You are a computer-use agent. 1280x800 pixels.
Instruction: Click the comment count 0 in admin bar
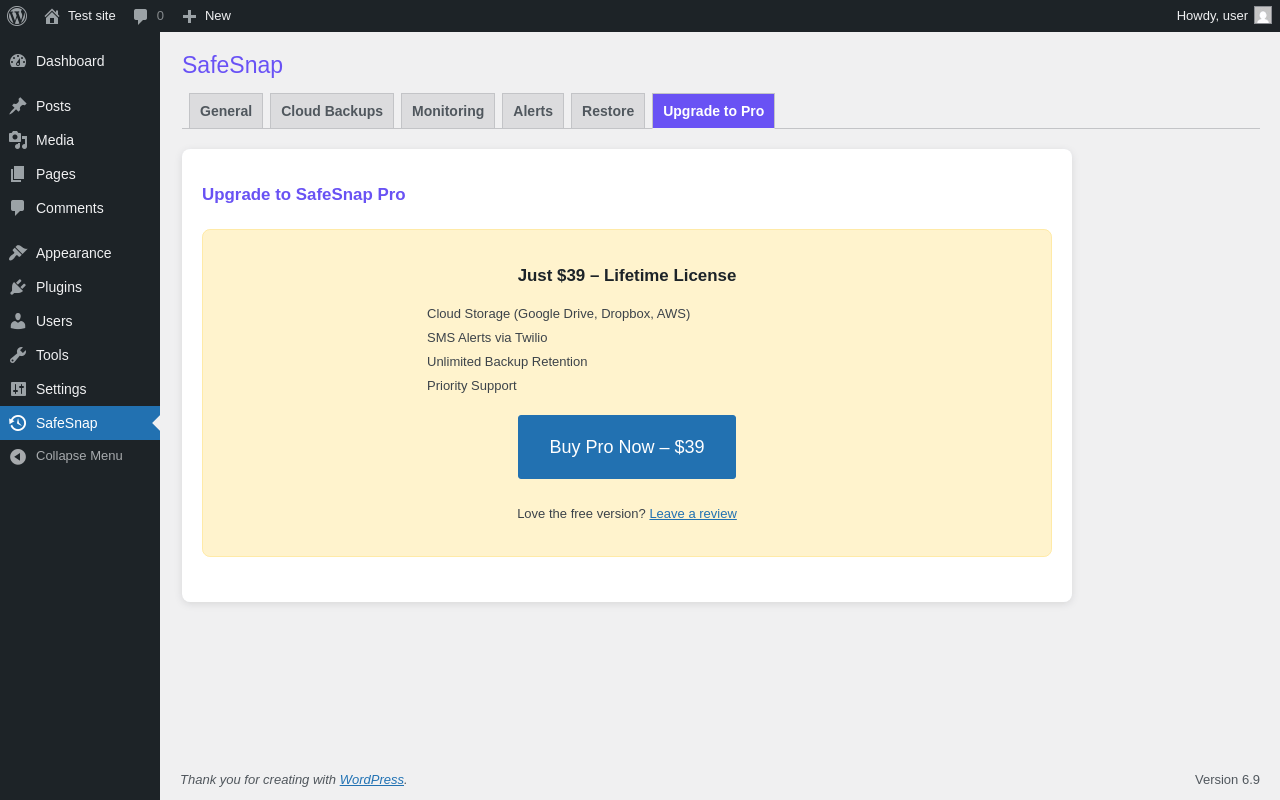click(x=160, y=16)
